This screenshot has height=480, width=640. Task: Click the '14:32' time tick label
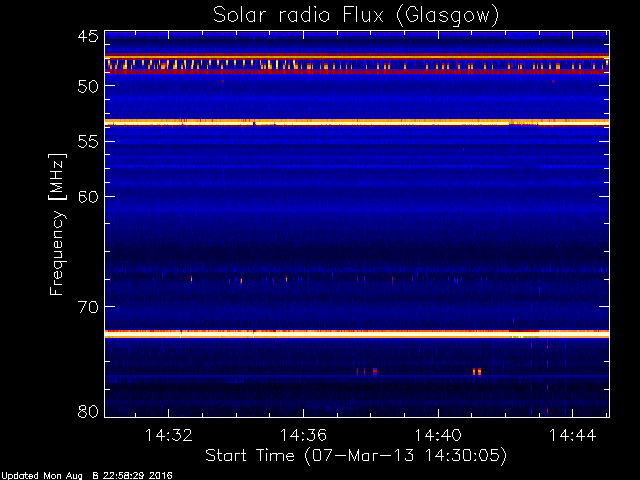tap(169, 435)
